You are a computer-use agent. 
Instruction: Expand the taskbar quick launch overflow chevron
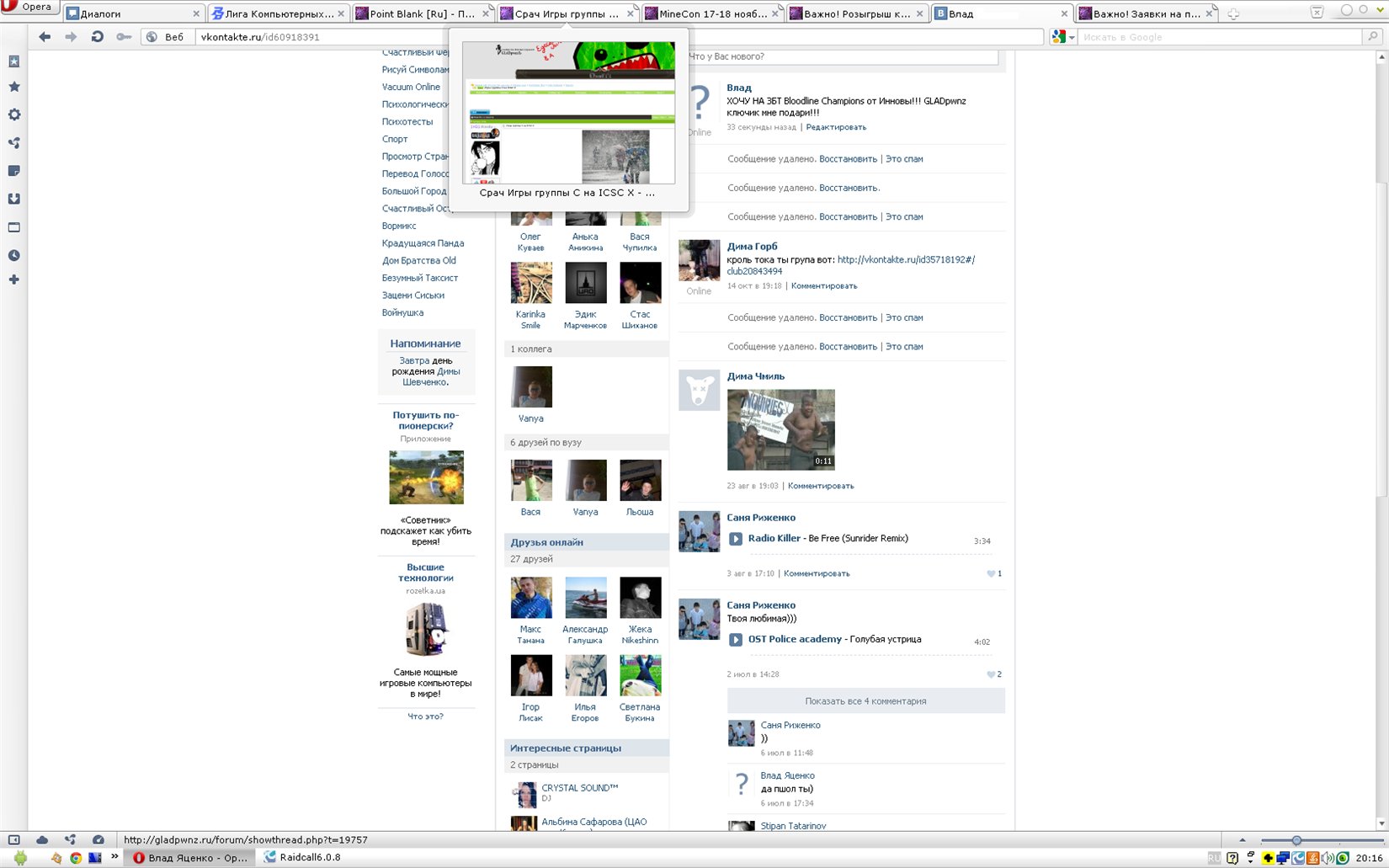tap(114, 857)
